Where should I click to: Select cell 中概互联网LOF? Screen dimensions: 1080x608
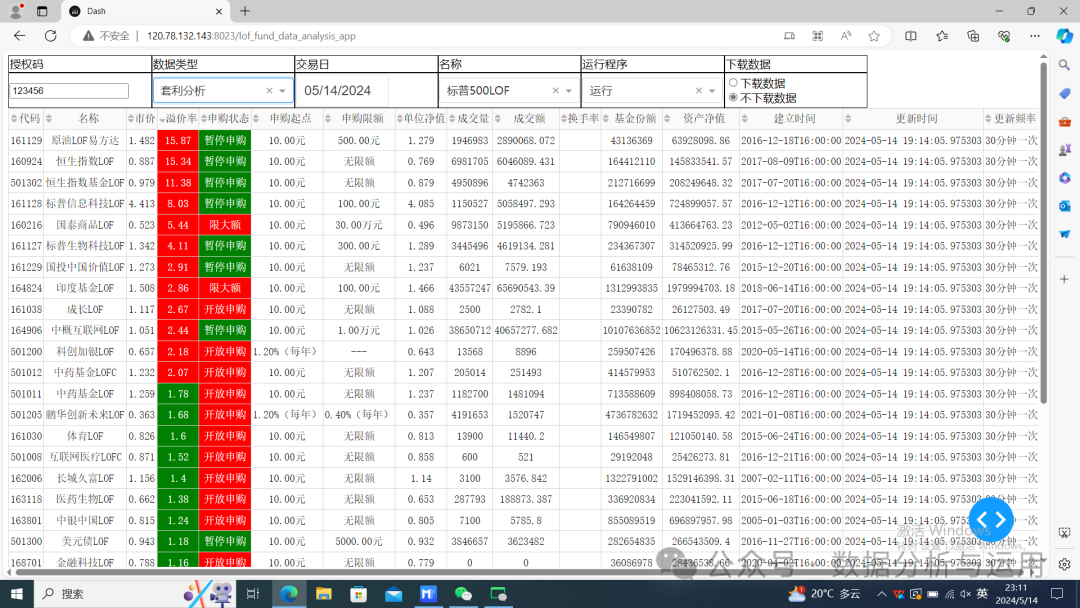[85, 331]
